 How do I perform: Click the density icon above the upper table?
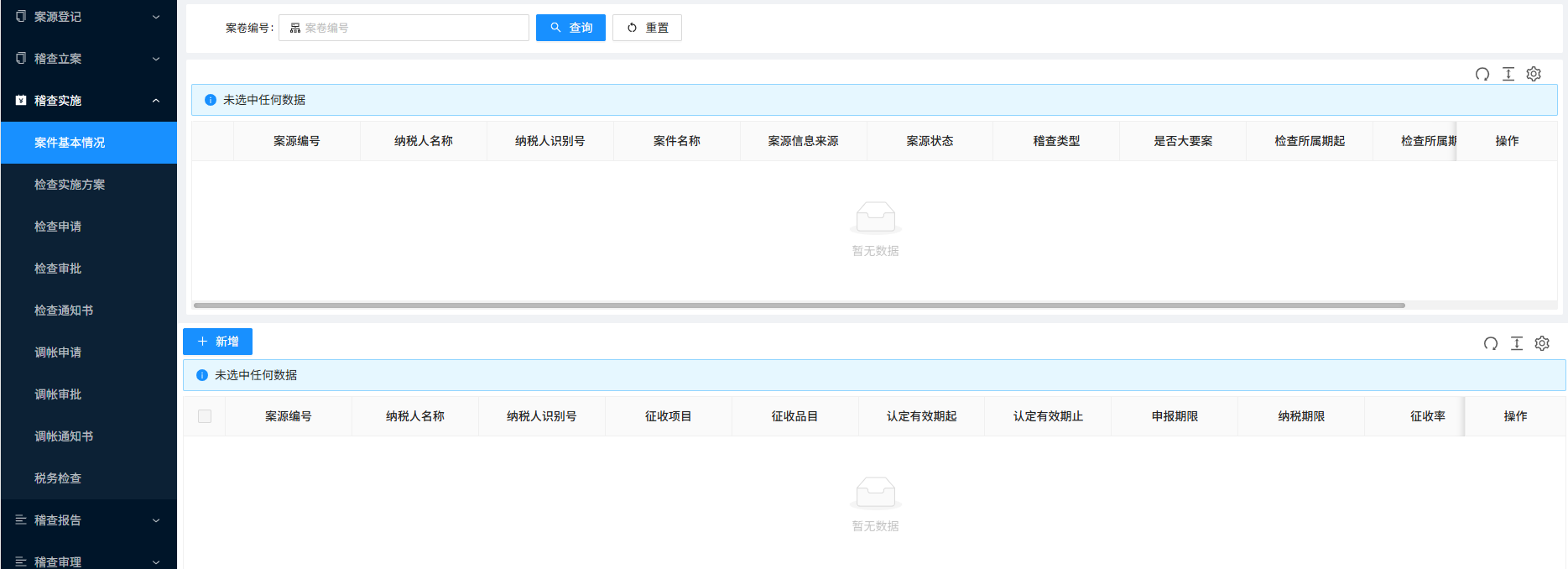tap(1508, 74)
